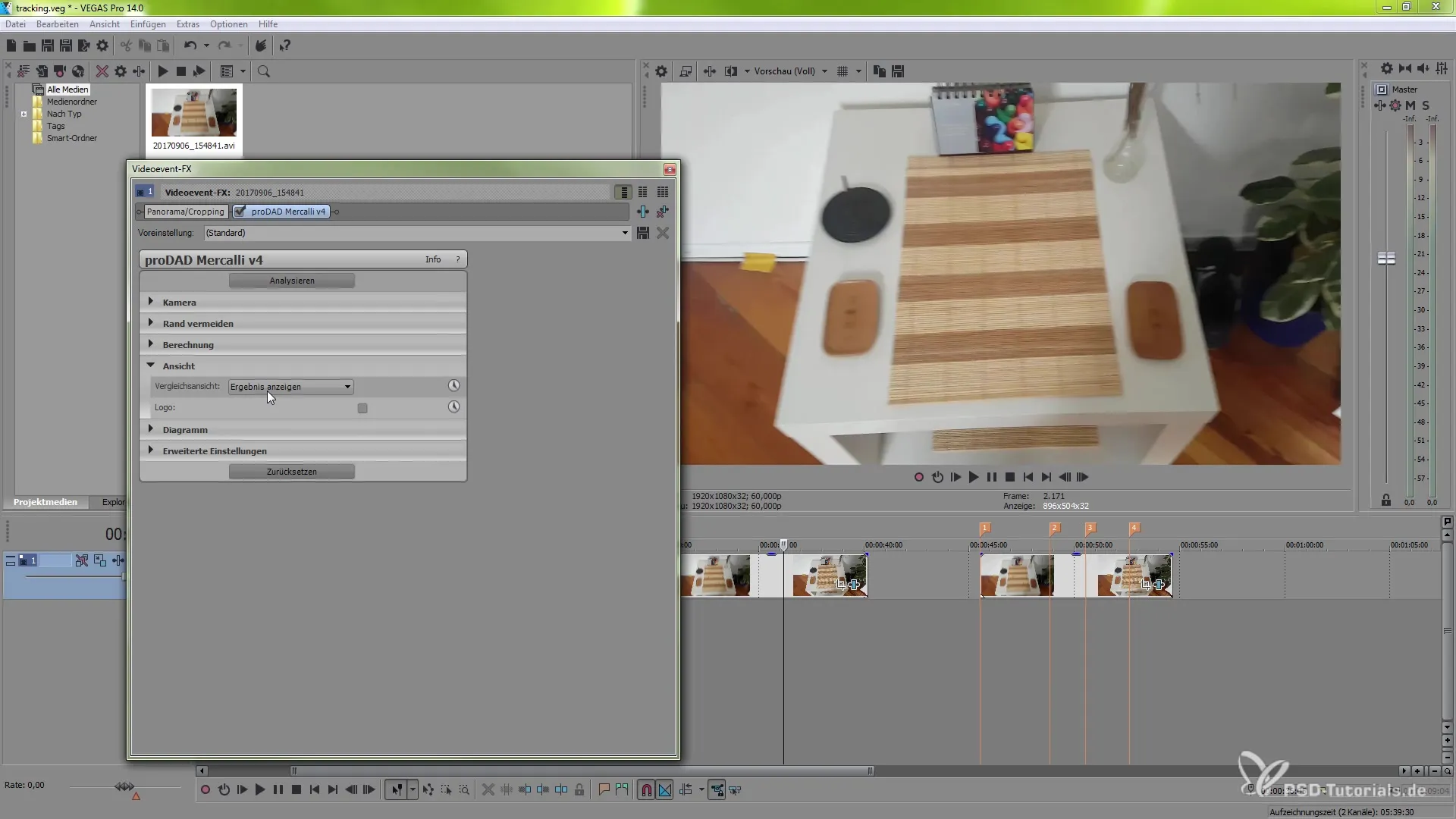Image resolution: width=1456 pixels, height=819 pixels.
Task: Insert marker icon on timeline toolbar
Action: (604, 790)
